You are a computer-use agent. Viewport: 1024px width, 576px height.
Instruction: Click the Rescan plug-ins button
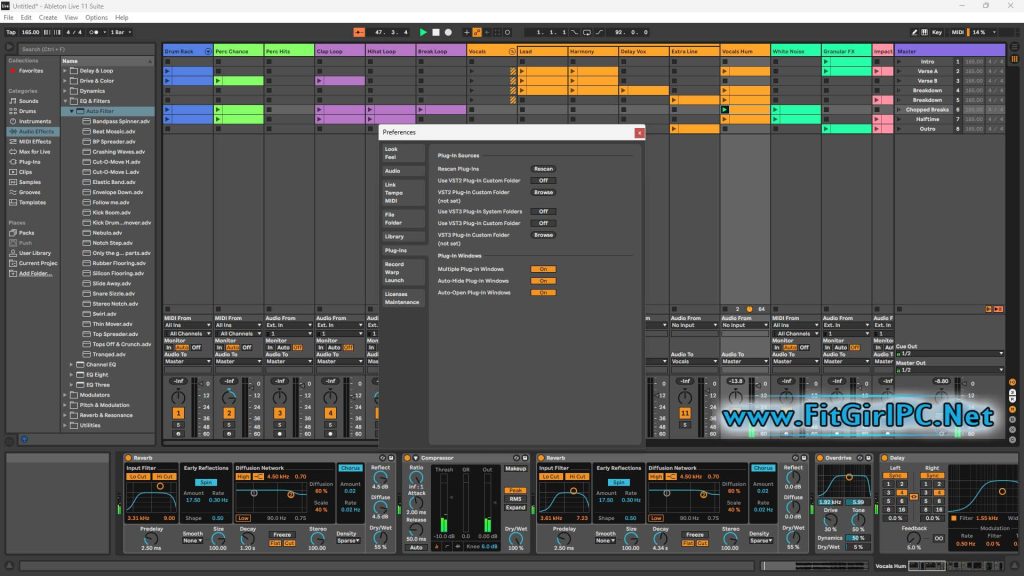[543, 169]
